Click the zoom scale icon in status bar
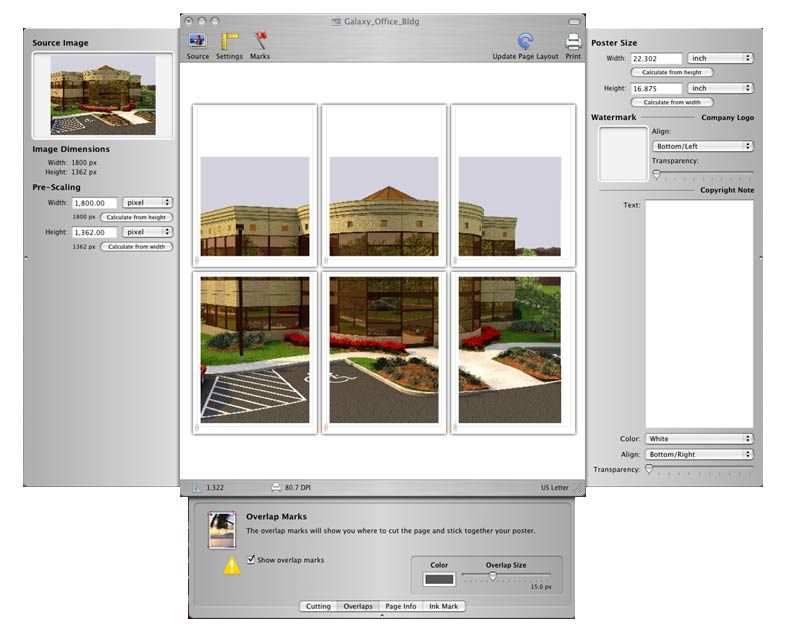Image resolution: width=800 pixels, height=640 pixels. point(196,487)
